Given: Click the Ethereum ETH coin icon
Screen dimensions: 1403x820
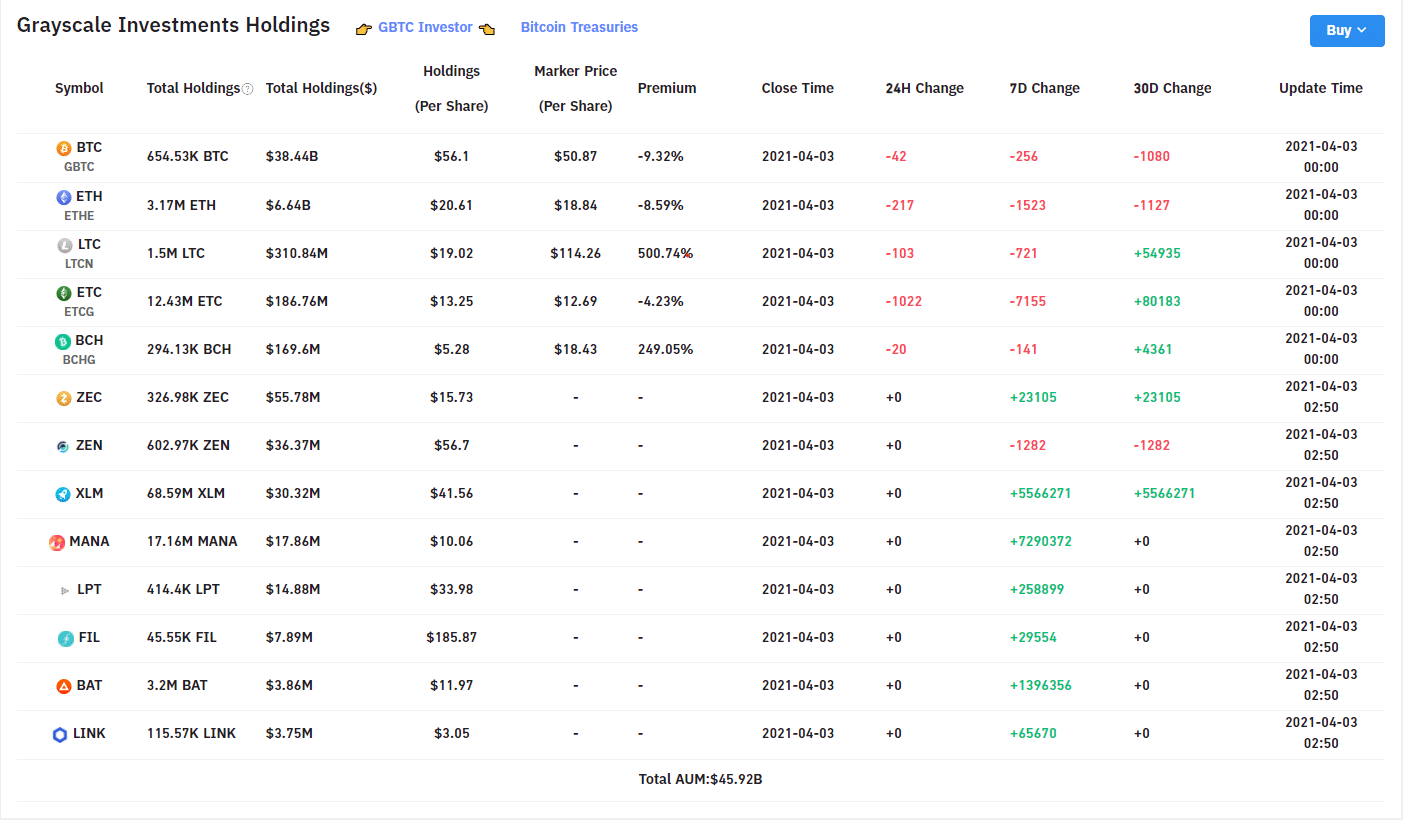Looking at the screenshot, I should coord(64,197).
